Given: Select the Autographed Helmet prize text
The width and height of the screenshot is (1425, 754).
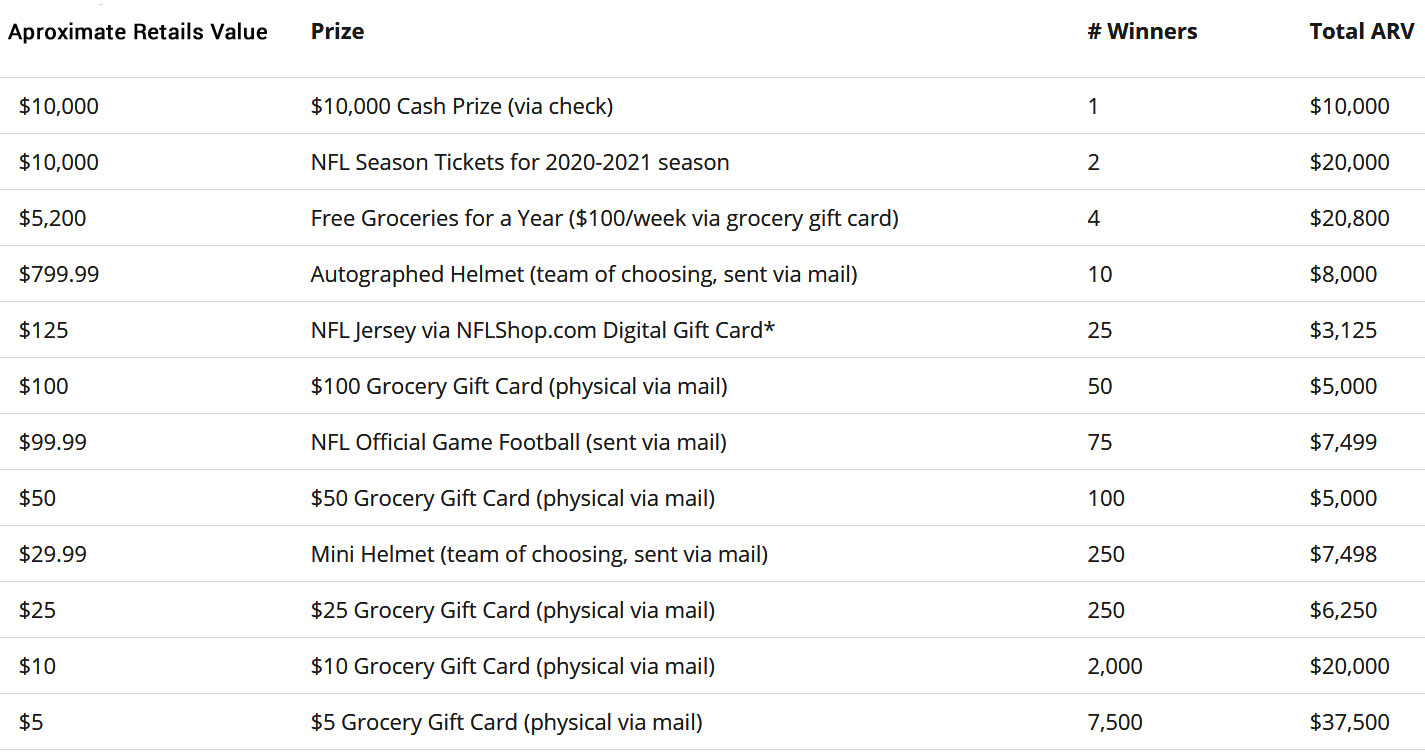Looking at the screenshot, I should click(584, 274).
